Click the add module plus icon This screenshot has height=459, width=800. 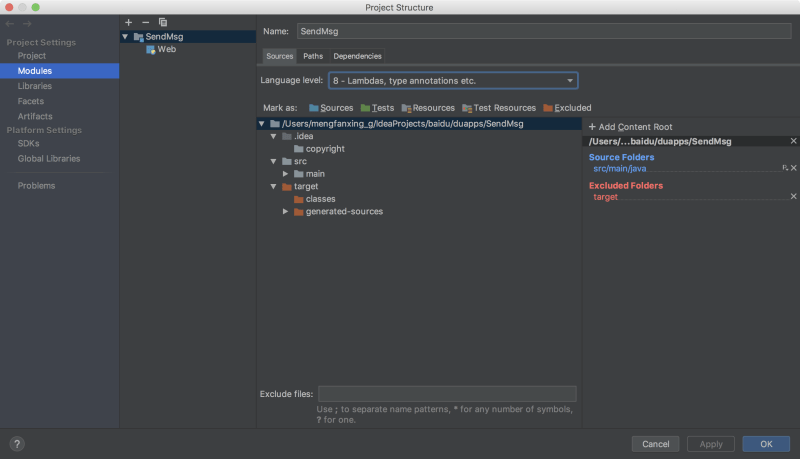click(129, 22)
